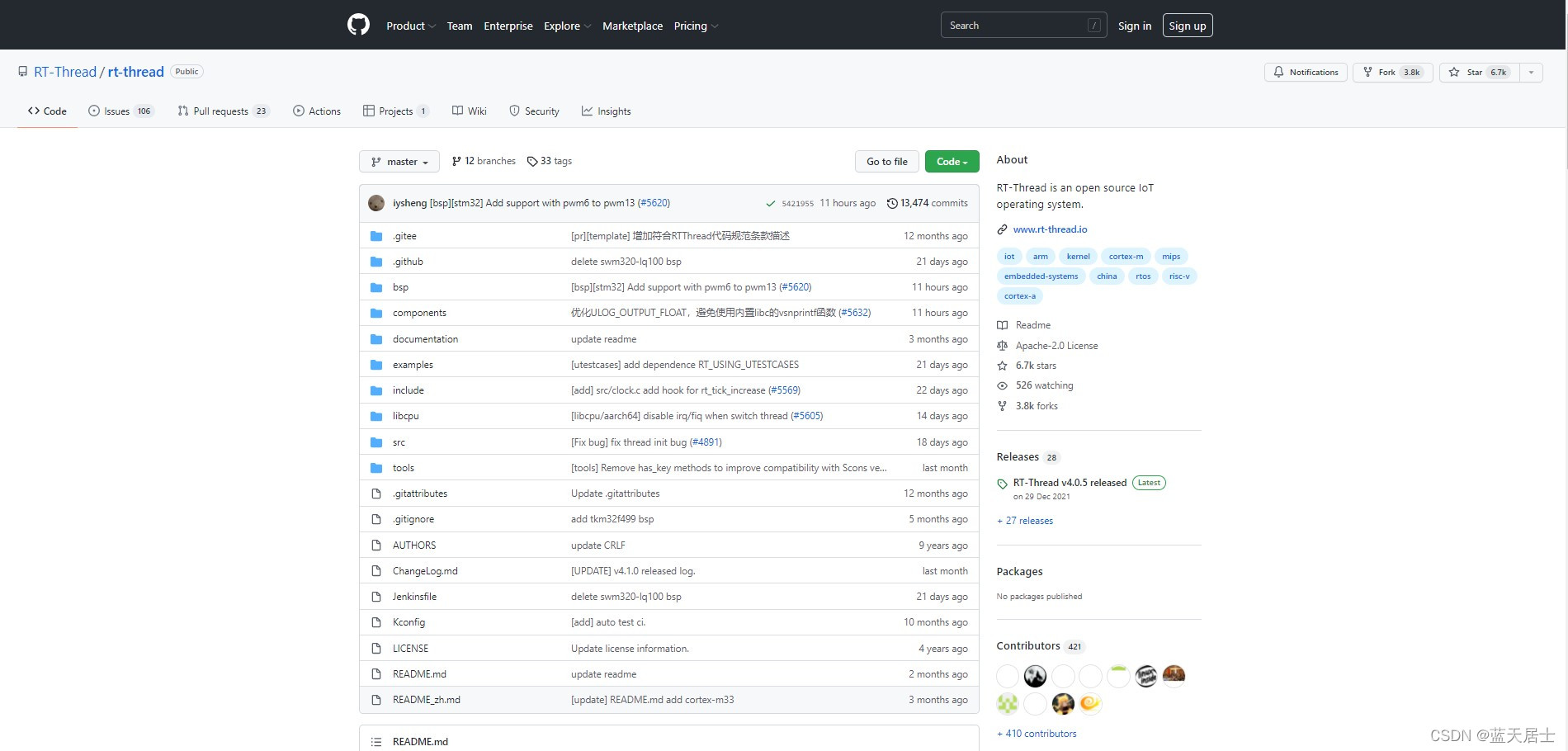This screenshot has height=751, width=1568.
Task: Open the + 410 contributors link
Action: 1037,734
